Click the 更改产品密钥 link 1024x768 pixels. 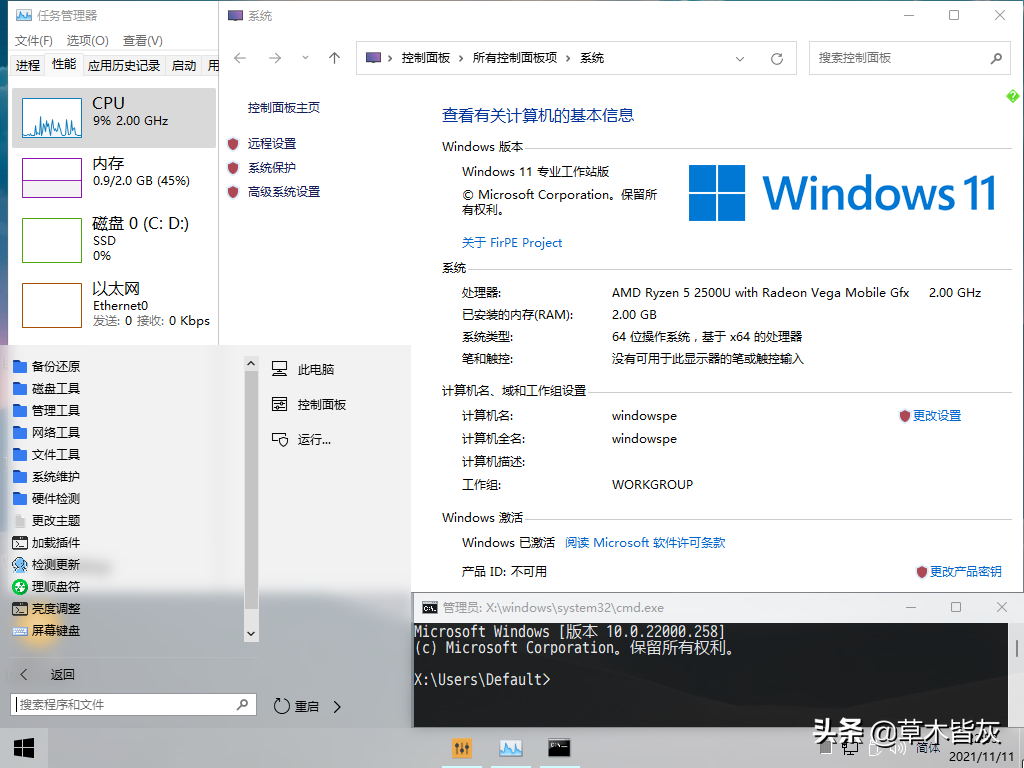965,571
